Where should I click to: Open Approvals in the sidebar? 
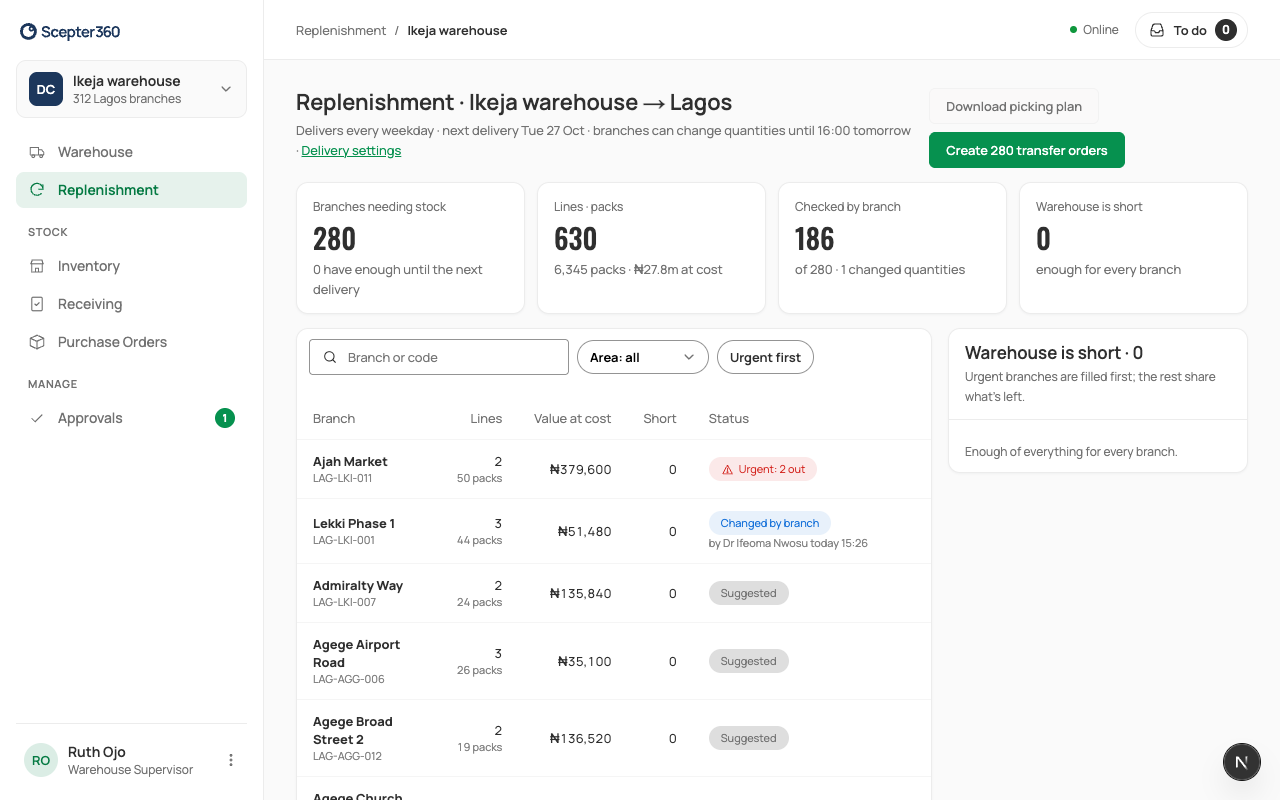[131, 418]
